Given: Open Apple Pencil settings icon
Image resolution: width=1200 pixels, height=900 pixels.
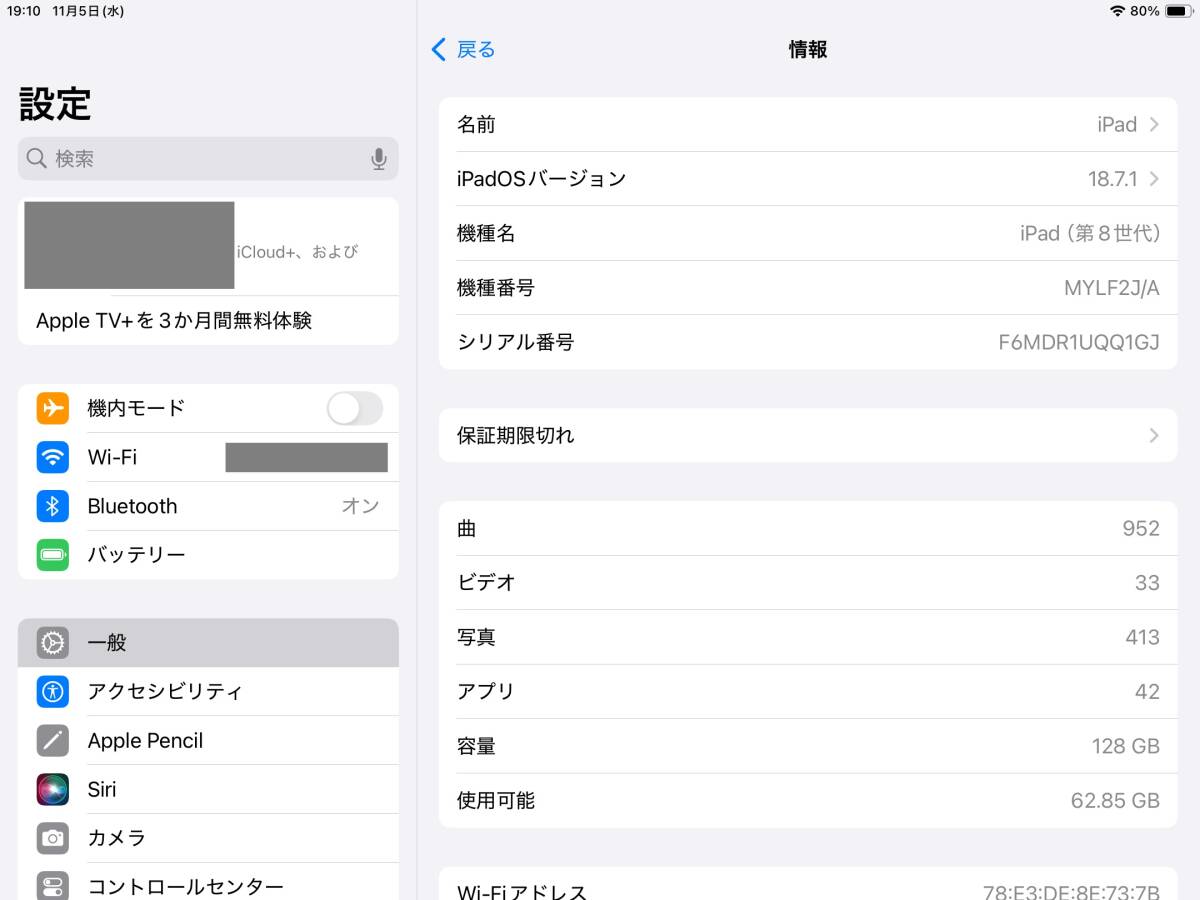Looking at the screenshot, I should [x=53, y=740].
